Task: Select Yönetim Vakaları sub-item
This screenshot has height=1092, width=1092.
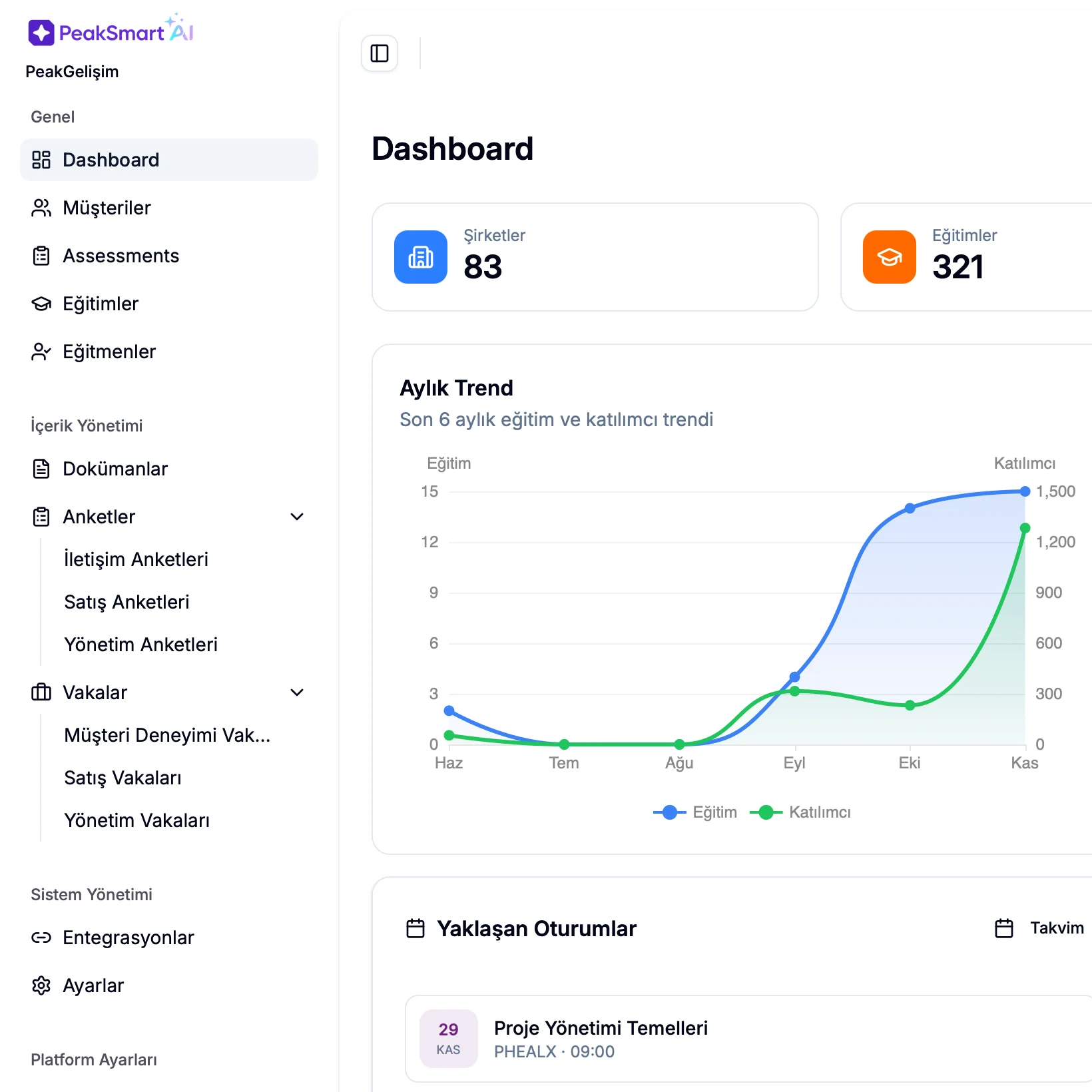Action: 136,820
